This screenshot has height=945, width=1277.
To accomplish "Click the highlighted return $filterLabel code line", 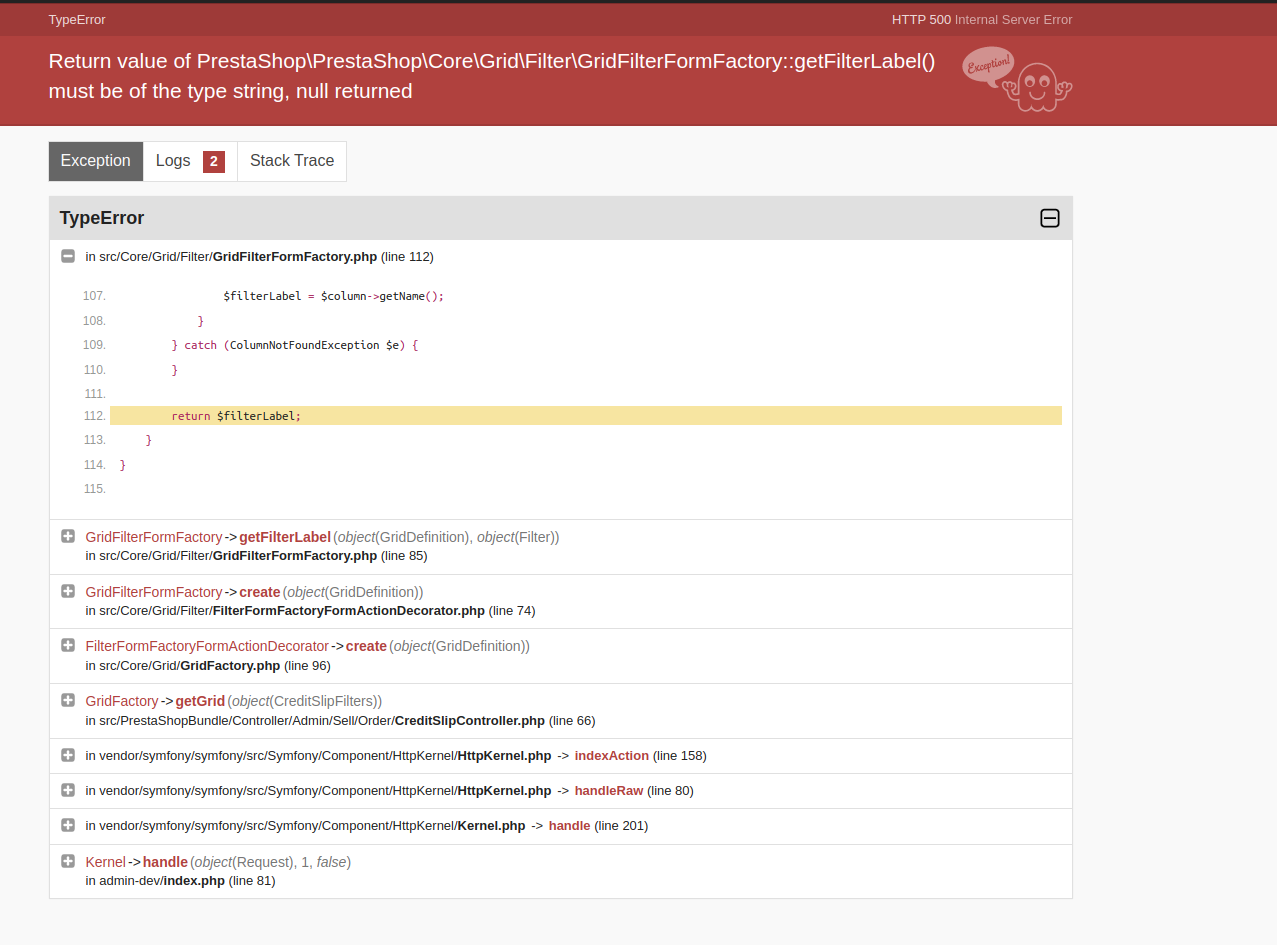I will pos(586,416).
